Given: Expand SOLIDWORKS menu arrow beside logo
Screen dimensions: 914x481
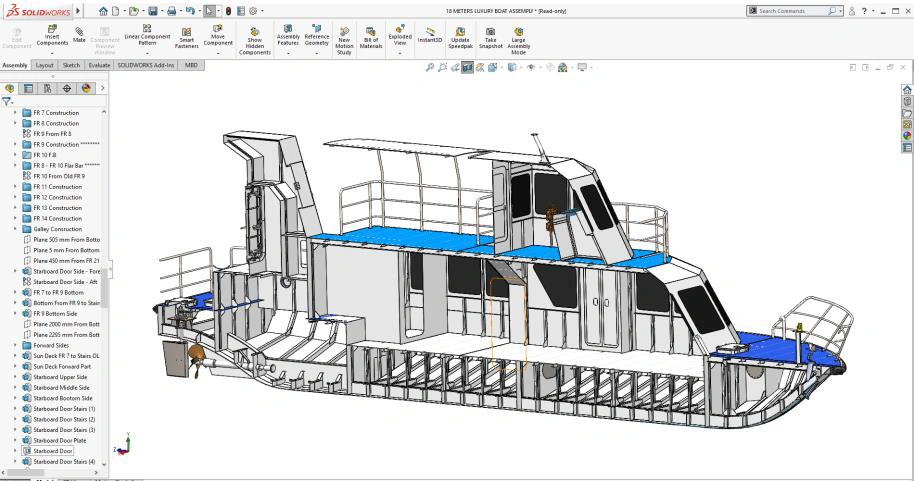Looking at the screenshot, I should (x=78, y=10).
